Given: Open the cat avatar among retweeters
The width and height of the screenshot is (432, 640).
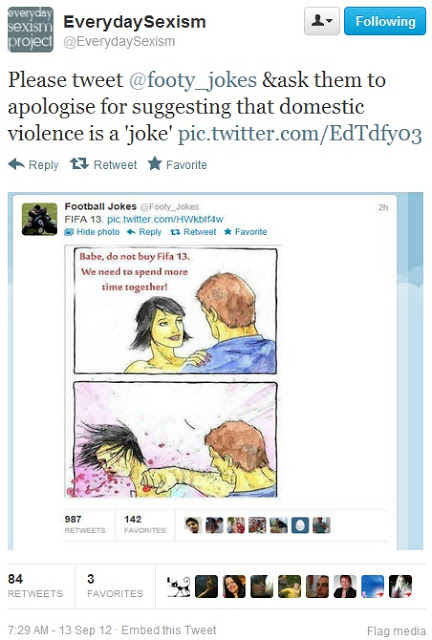Looking at the screenshot, I should pos(178,587).
